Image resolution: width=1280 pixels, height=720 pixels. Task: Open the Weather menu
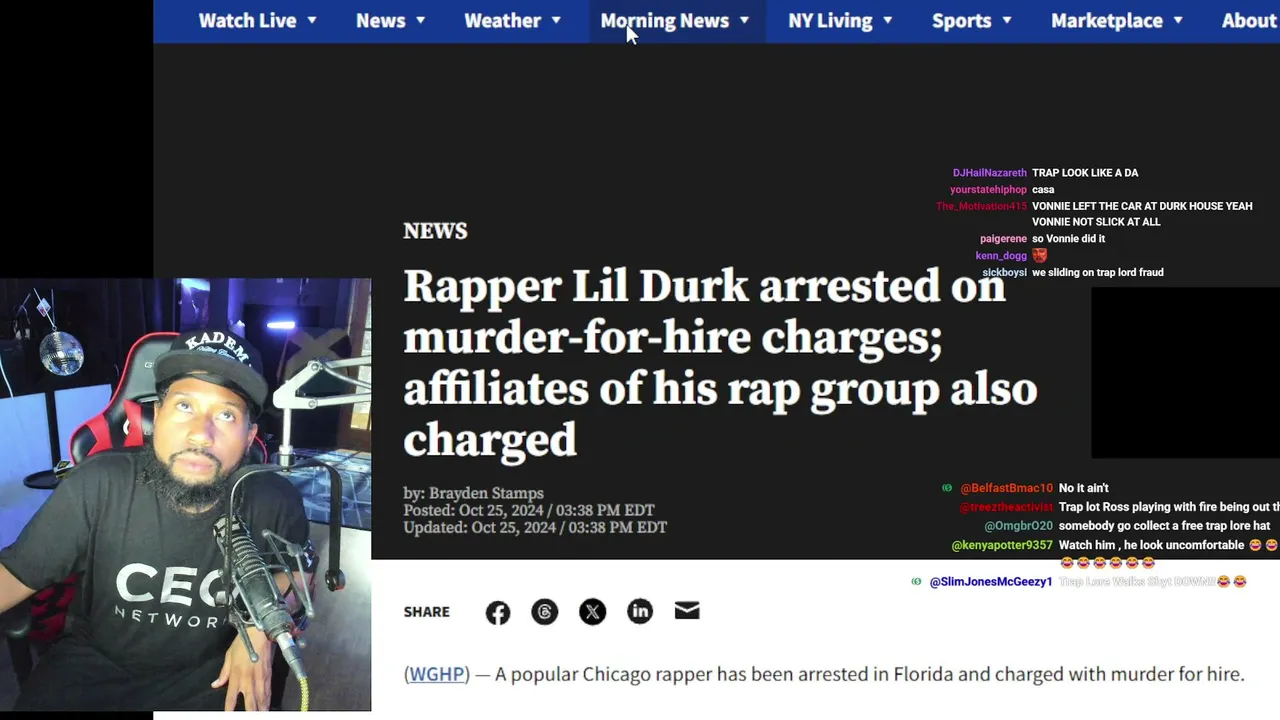pos(512,20)
